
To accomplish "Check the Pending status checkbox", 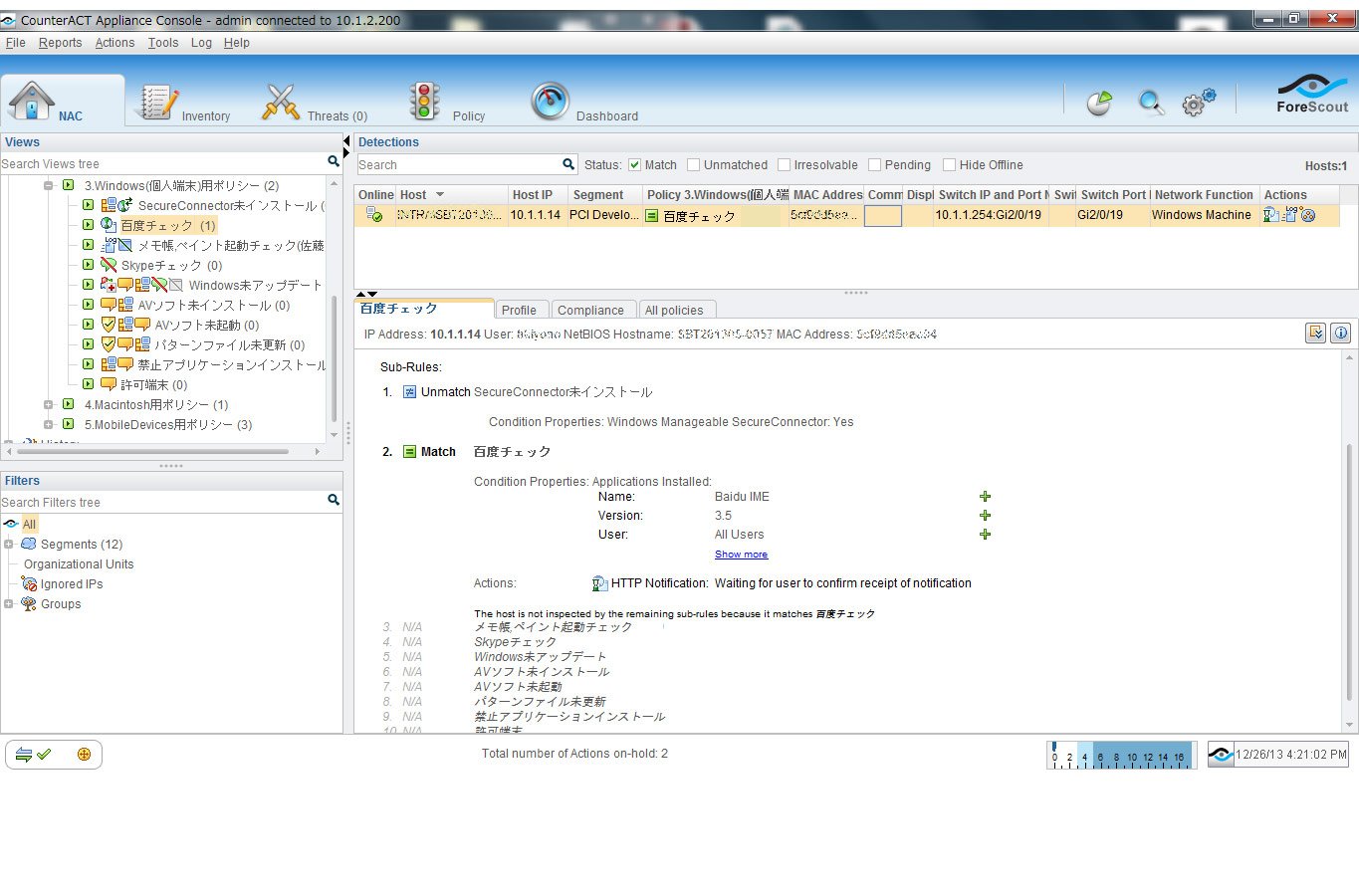I will coord(874,165).
